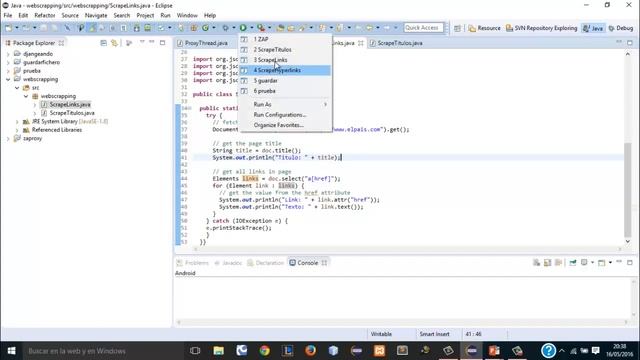Open Task View on the taskbar
The height and width of the screenshot is (360, 640).
click(195, 351)
